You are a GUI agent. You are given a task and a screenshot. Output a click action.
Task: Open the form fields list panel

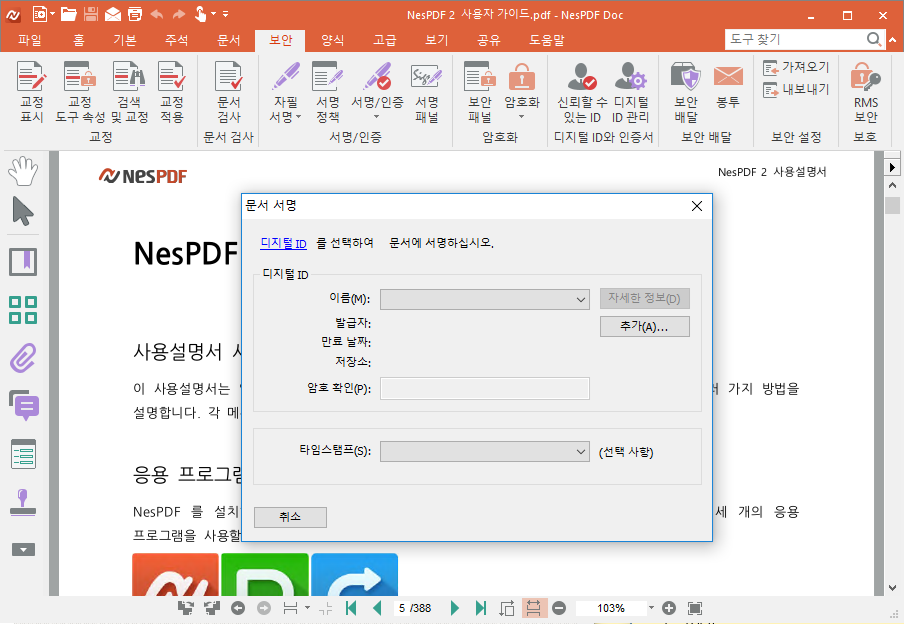pos(24,454)
